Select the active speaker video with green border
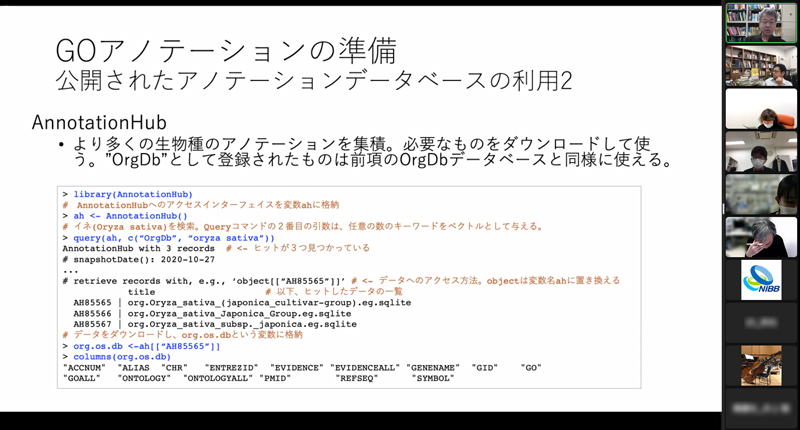The image size is (800, 430). [761, 22]
